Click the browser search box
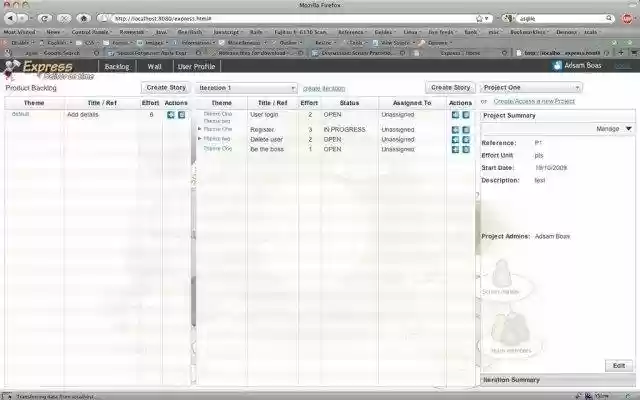The width and height of the screenshot is (640, 400). pos(562,18)
